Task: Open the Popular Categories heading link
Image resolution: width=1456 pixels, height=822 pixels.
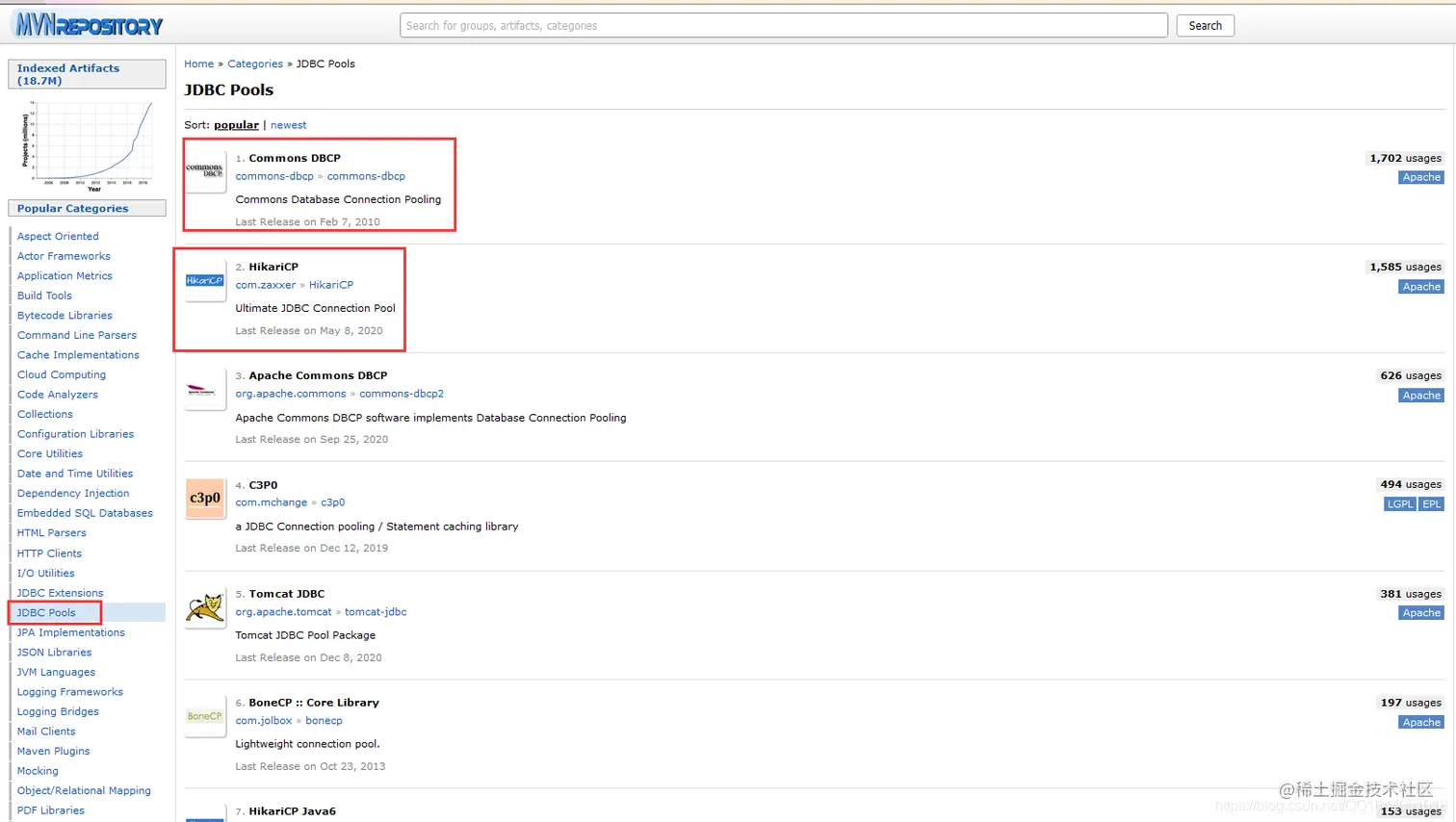Action: (72, 208)
